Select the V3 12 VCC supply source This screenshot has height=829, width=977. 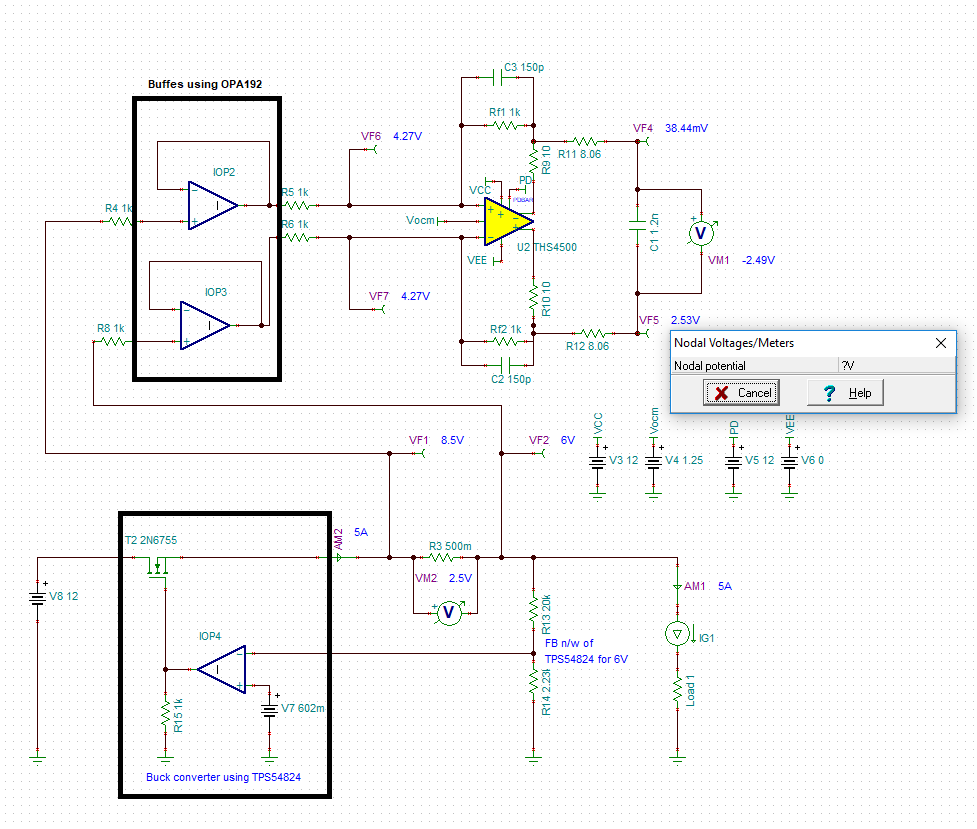598,462
